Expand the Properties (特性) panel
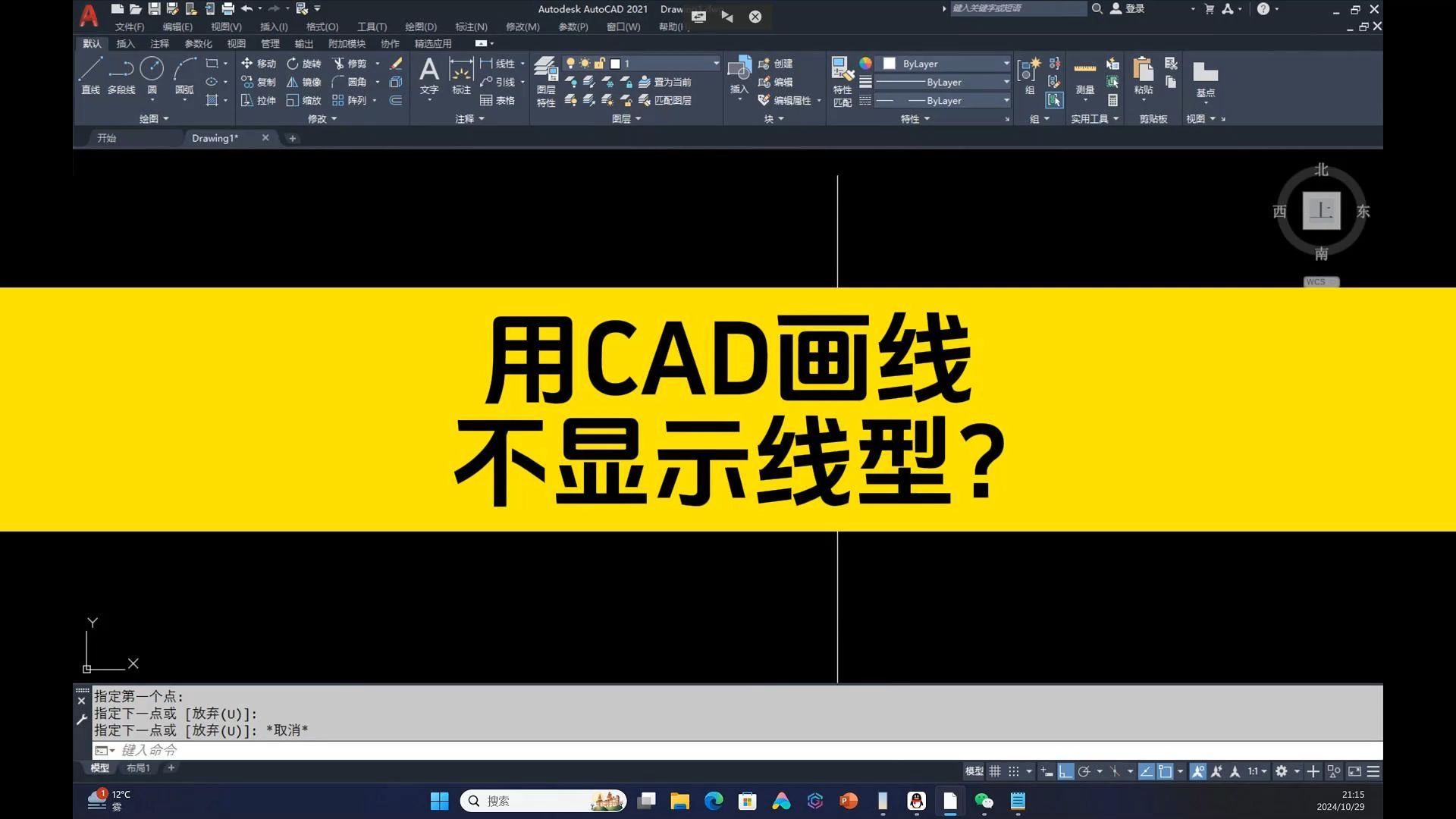The height and width of the screenshot is (819, 1456). coord(915,119)
